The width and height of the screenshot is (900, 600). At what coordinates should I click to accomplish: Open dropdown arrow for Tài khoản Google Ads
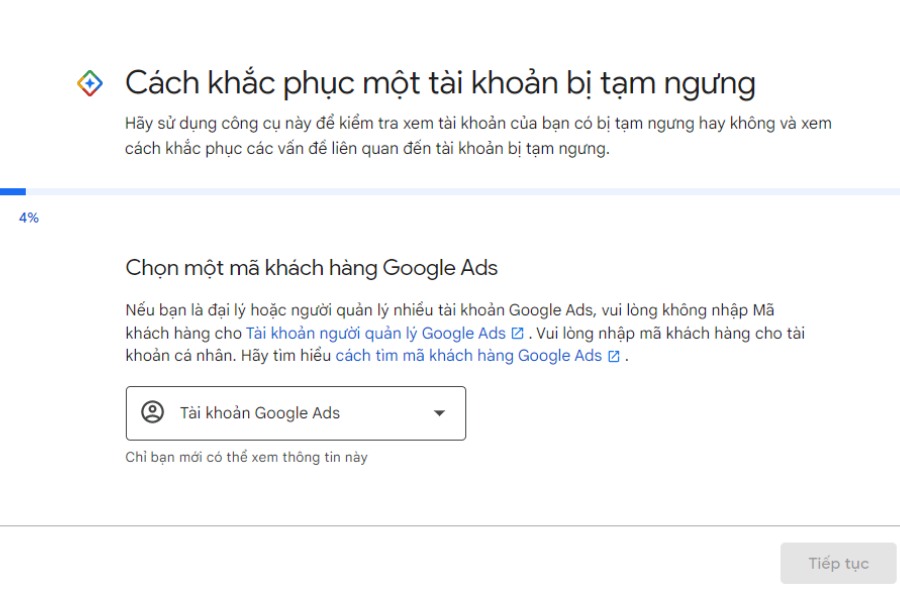[x=439, y=413]
